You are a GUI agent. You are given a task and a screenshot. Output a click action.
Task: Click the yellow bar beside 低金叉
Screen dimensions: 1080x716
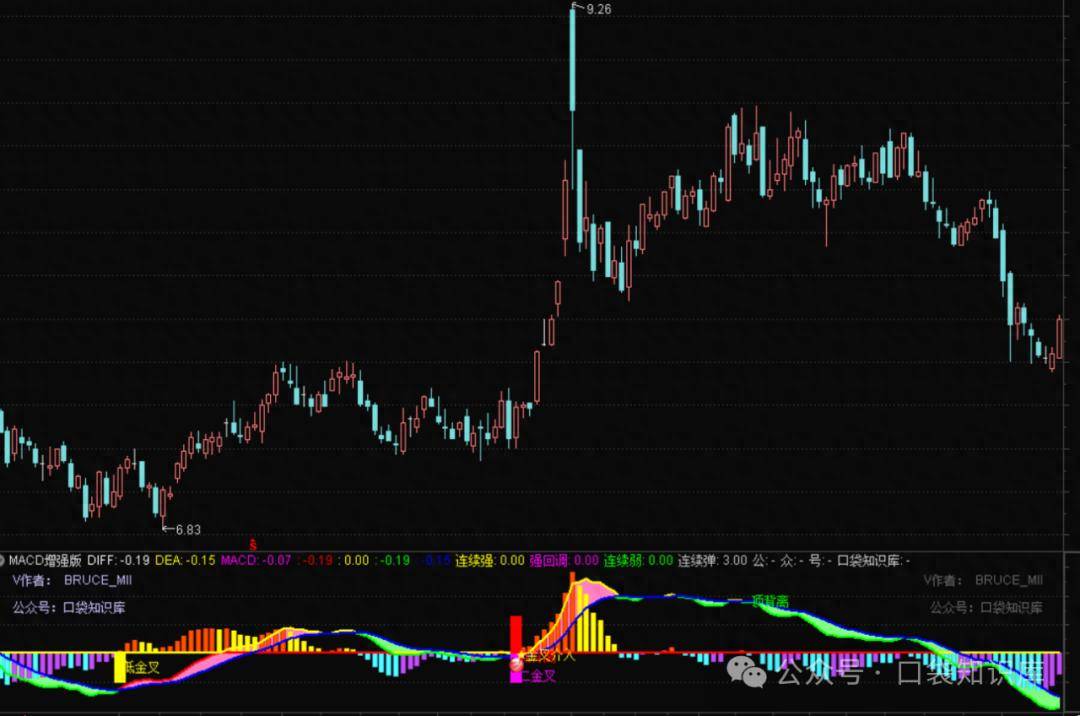tap(120, 668)
